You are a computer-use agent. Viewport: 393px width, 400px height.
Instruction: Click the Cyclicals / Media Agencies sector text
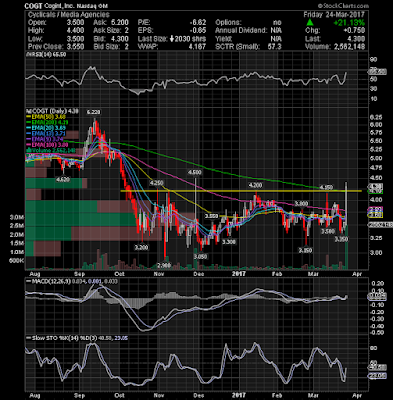tap(68, 15)
